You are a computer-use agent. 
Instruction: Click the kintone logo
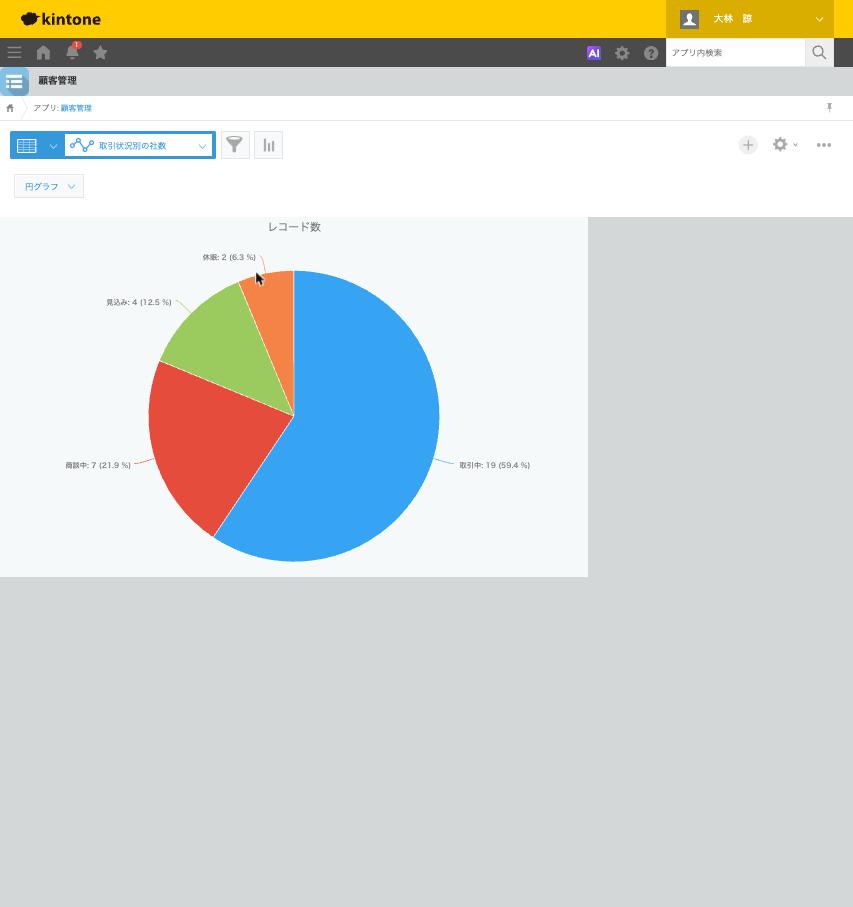(61, 19)
